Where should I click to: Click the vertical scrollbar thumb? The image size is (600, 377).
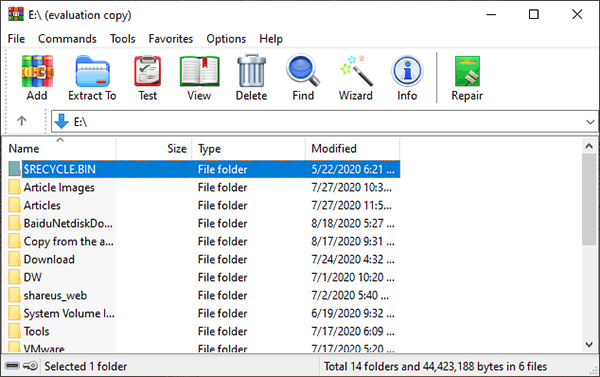tap(589, 199)
